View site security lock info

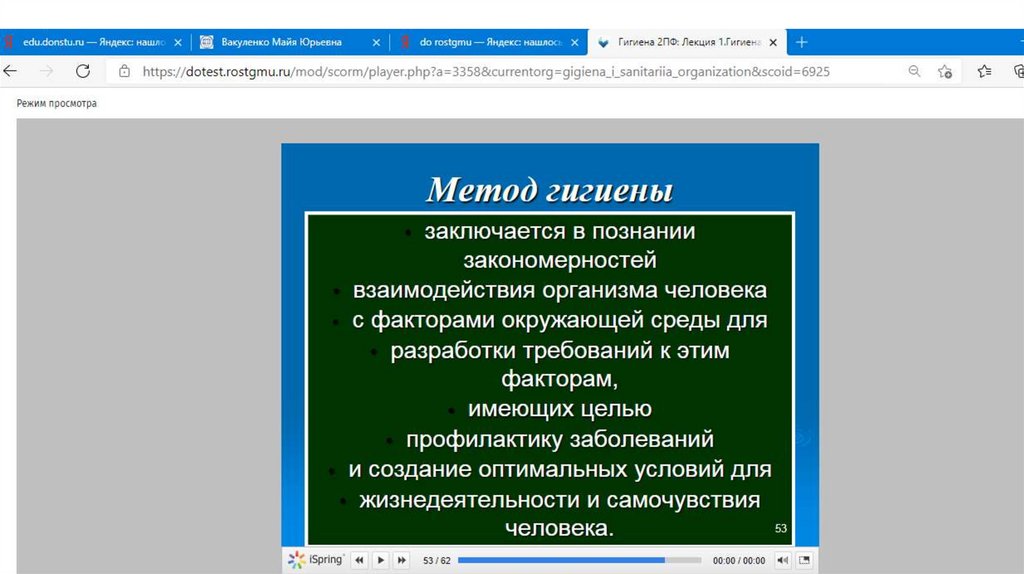tap(124, 71)
